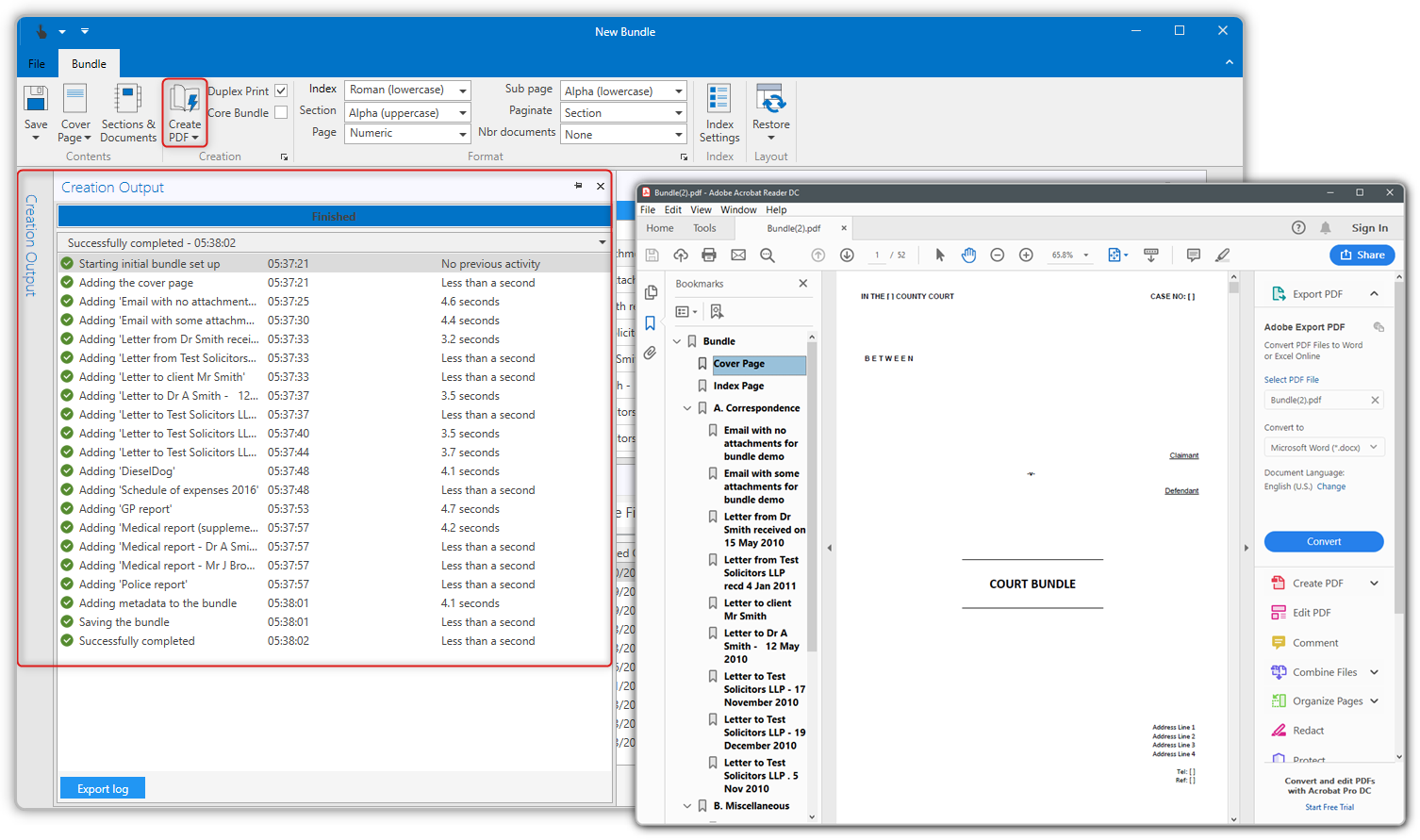Open the attachments paperclip panel in Acrobat
This screenshot has width=1420, height=840.
click(x=650, y=354)
